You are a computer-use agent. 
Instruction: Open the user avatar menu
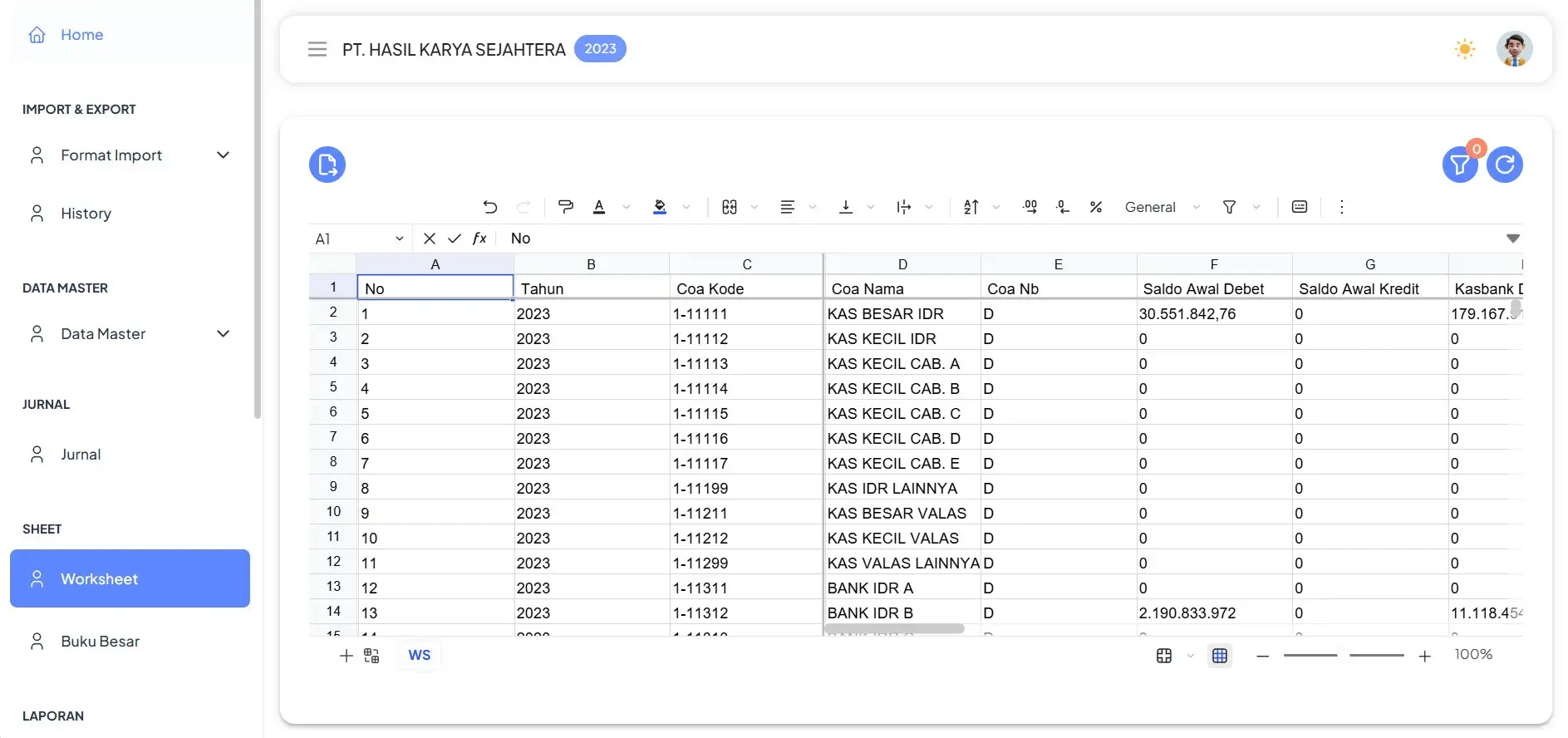coord(1515,49)
